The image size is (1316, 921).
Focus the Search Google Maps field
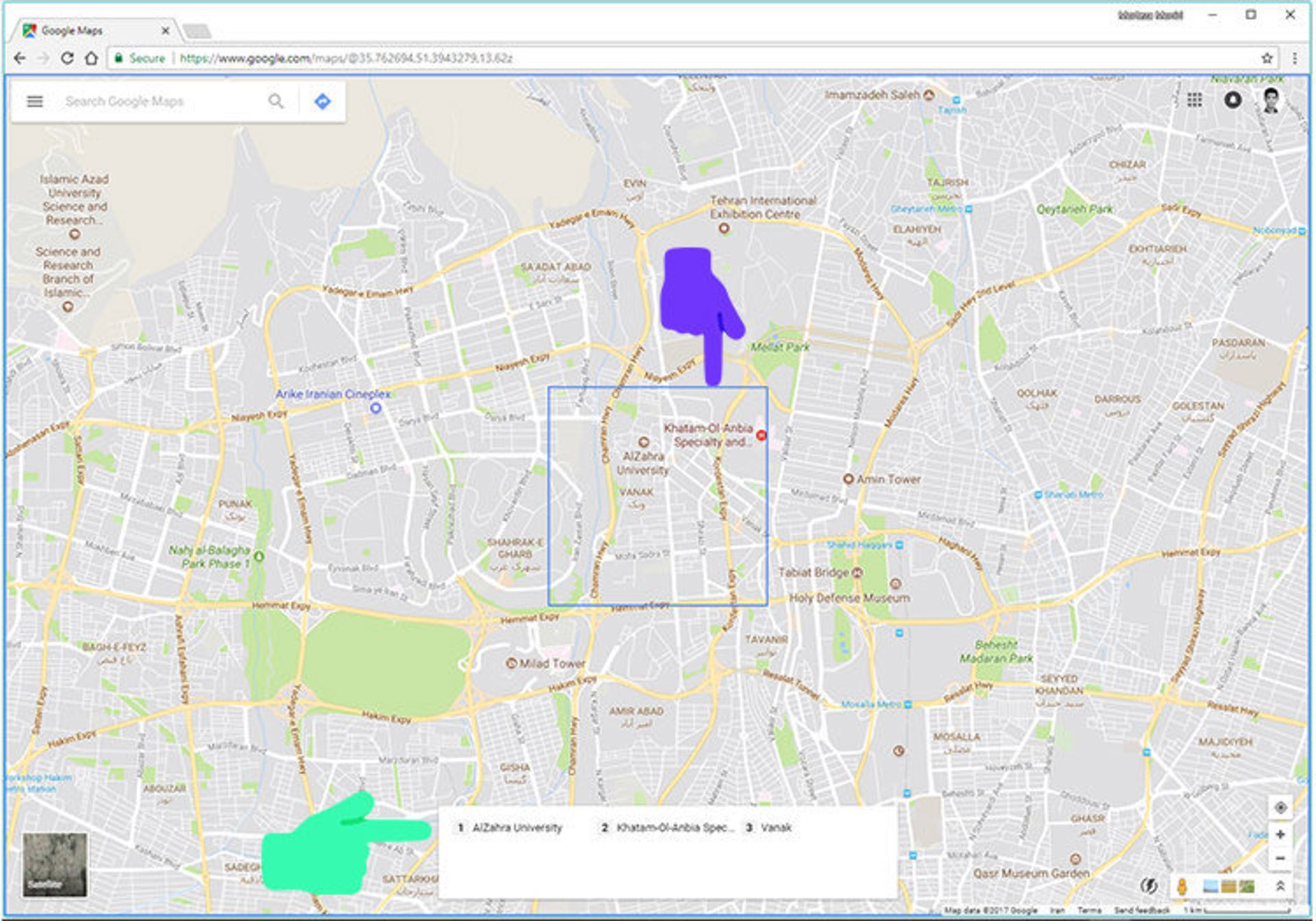click(161, 101)
